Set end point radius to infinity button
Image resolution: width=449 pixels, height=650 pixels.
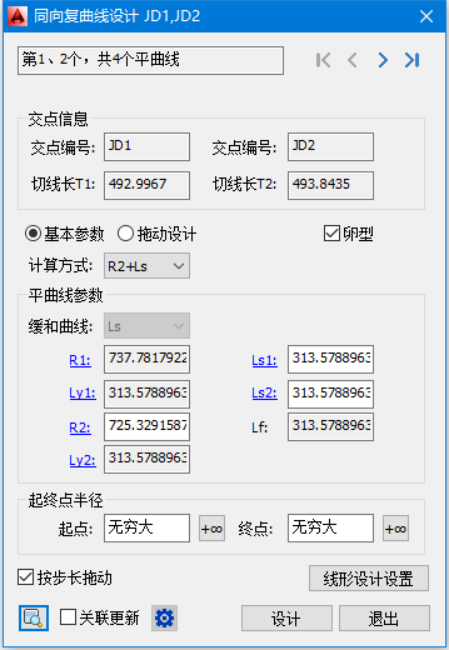click(396, 529)
